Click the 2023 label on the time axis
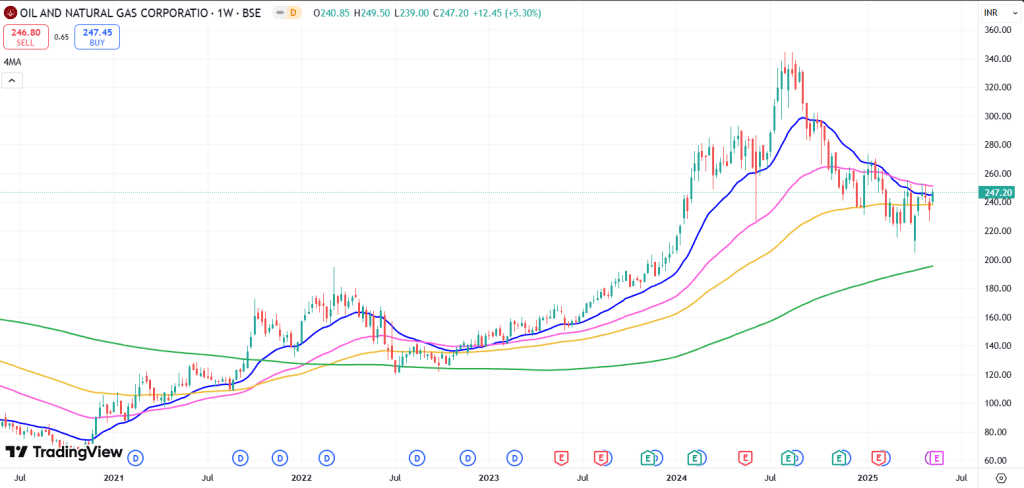The width and height of the screenshot is (1024, 488). click(488, 478)
